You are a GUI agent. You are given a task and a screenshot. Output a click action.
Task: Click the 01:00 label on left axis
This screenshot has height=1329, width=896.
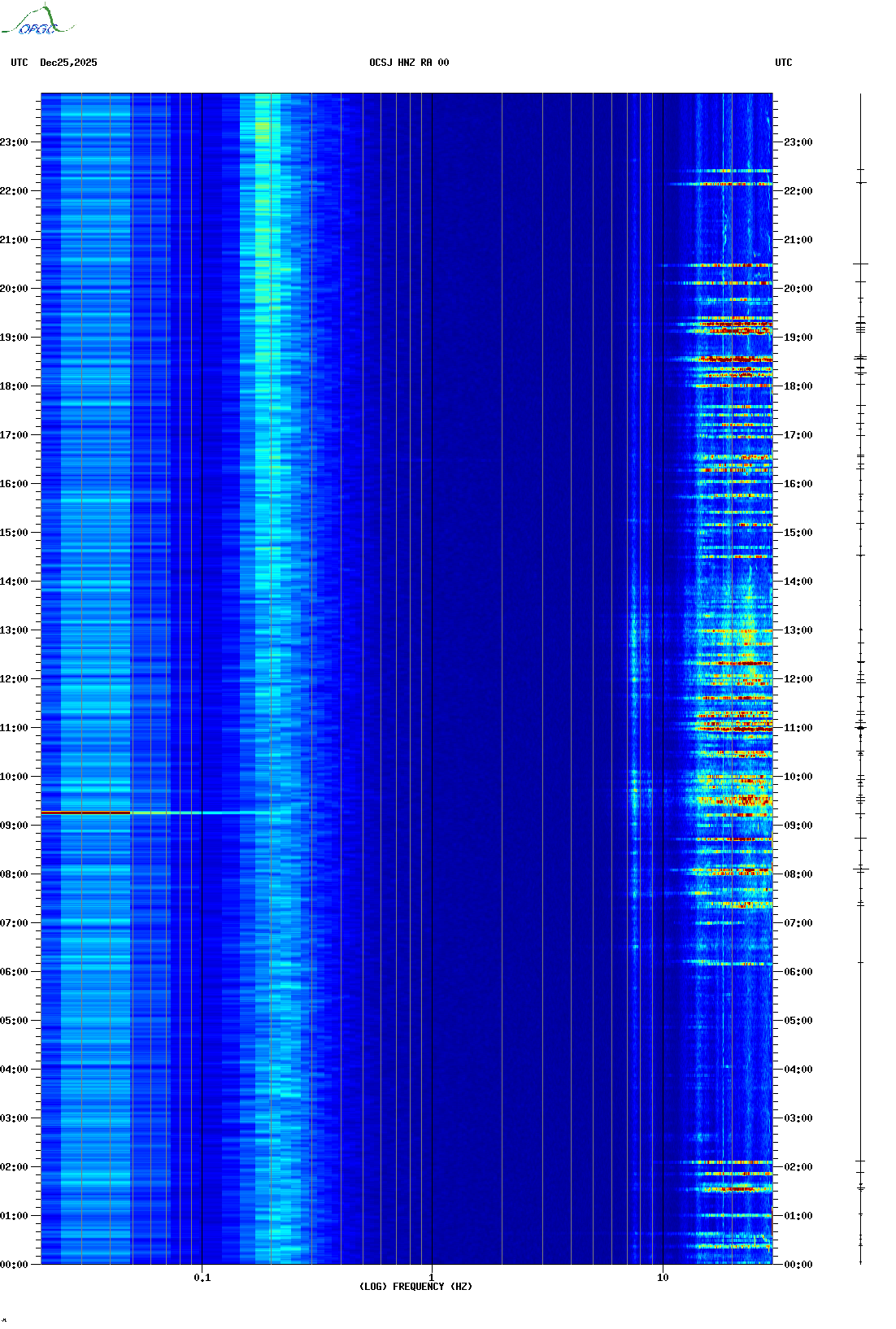[14, 1216]
